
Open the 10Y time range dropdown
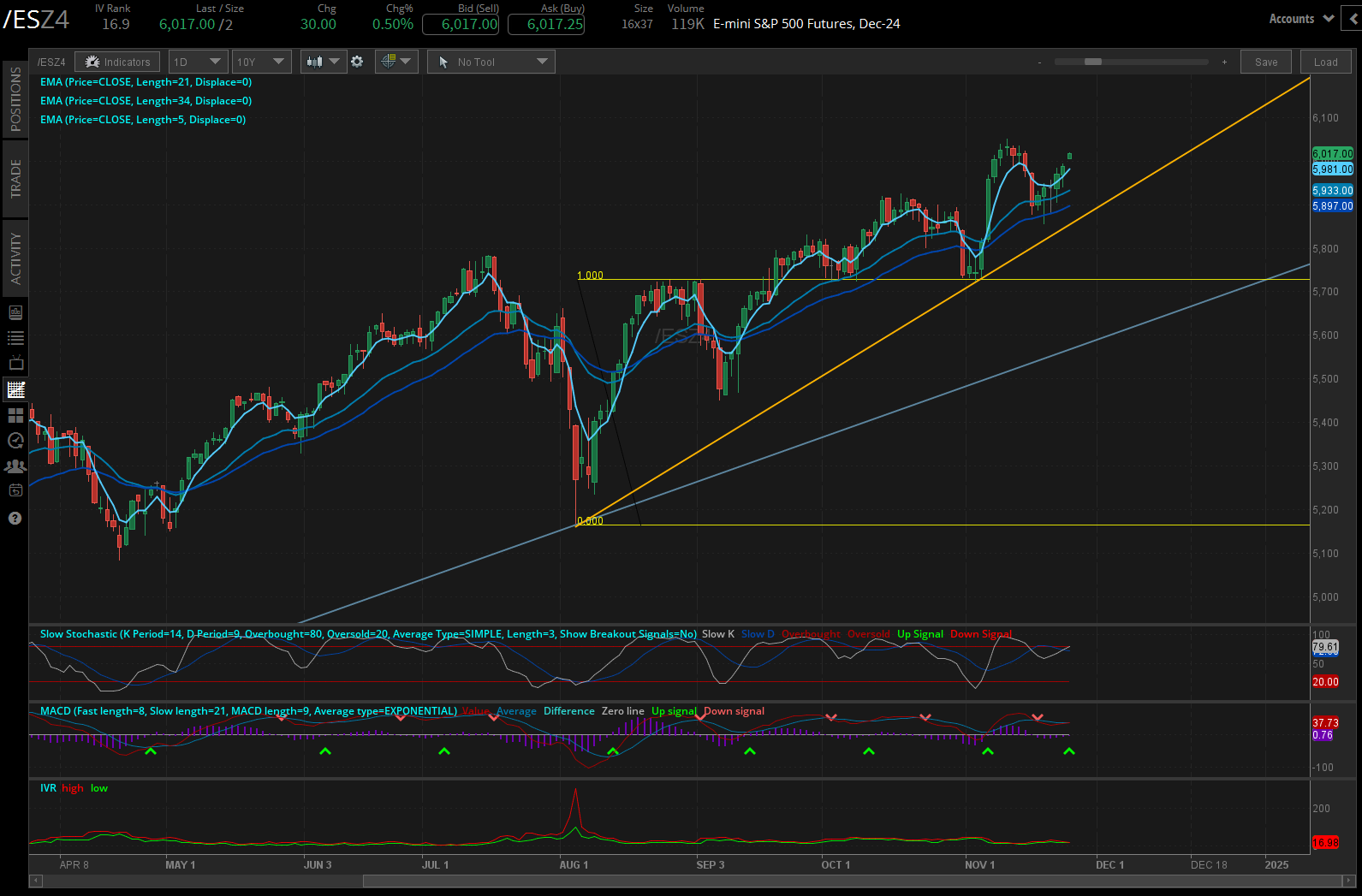261,62
